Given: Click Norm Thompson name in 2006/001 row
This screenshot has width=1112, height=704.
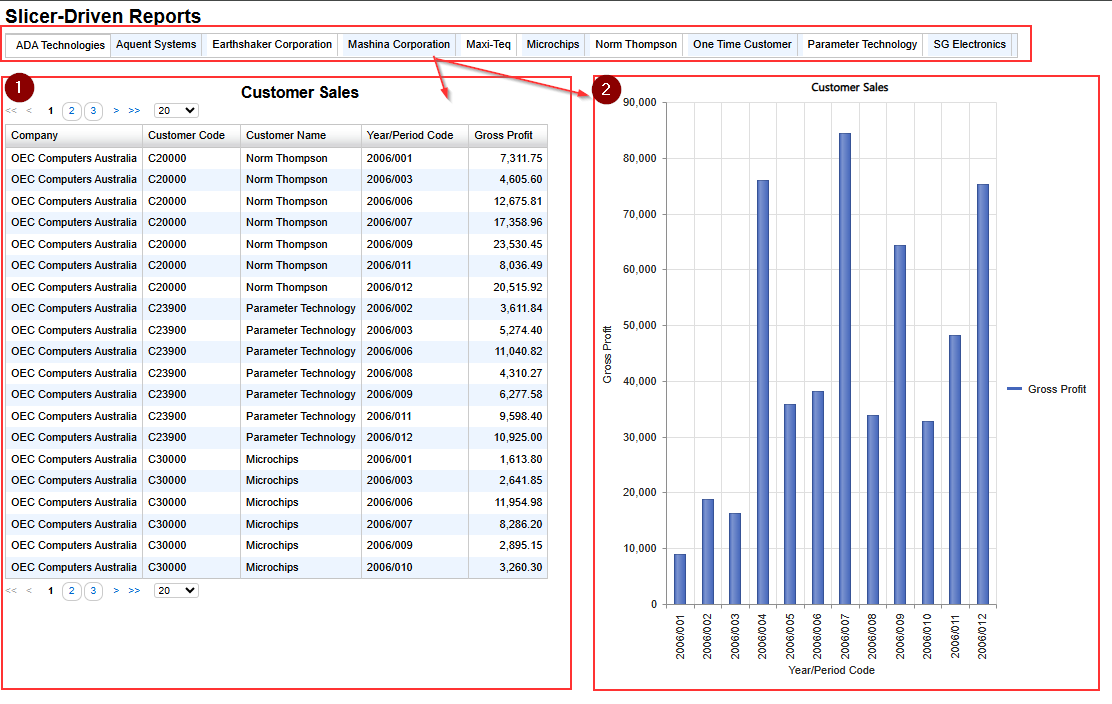Looking at the screenshot, I should click(287, 158).
